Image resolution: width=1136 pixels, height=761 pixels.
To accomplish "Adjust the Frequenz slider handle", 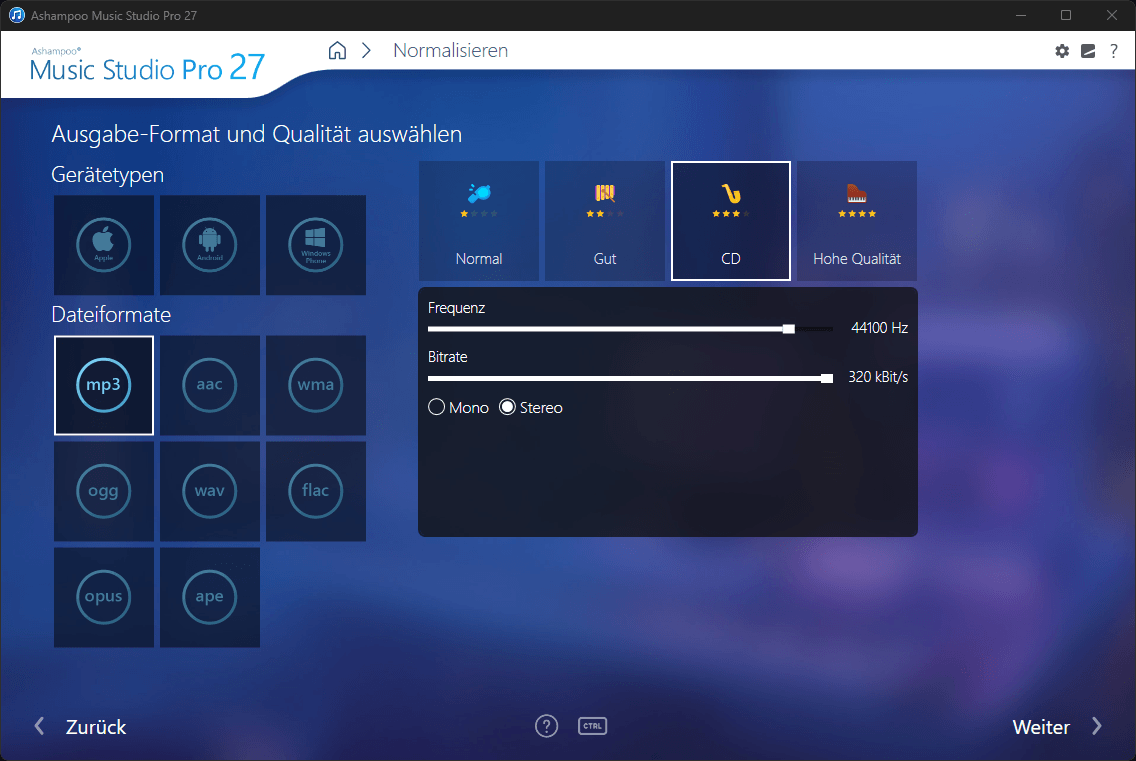I will (789, 329).
